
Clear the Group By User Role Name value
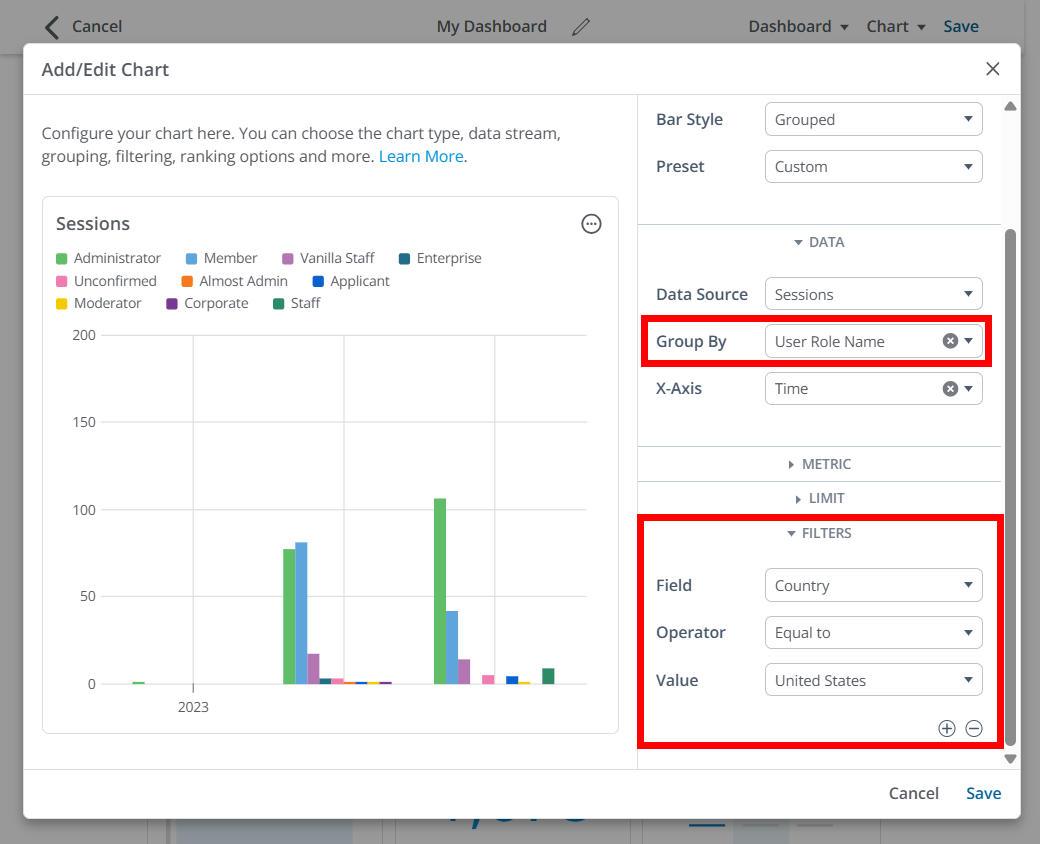coord(950,341)
